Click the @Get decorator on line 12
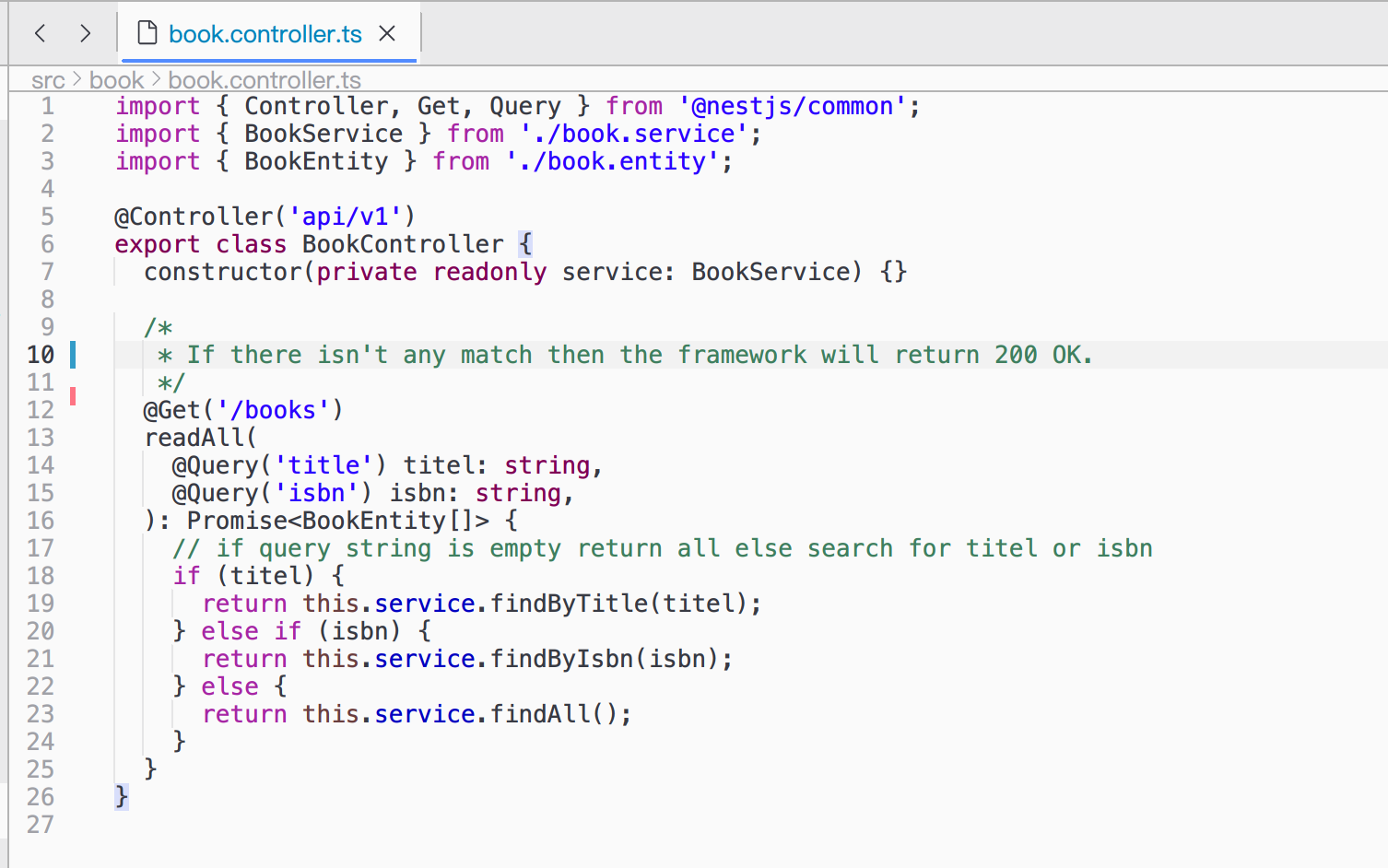1388x868 pixels. point(172,410)
